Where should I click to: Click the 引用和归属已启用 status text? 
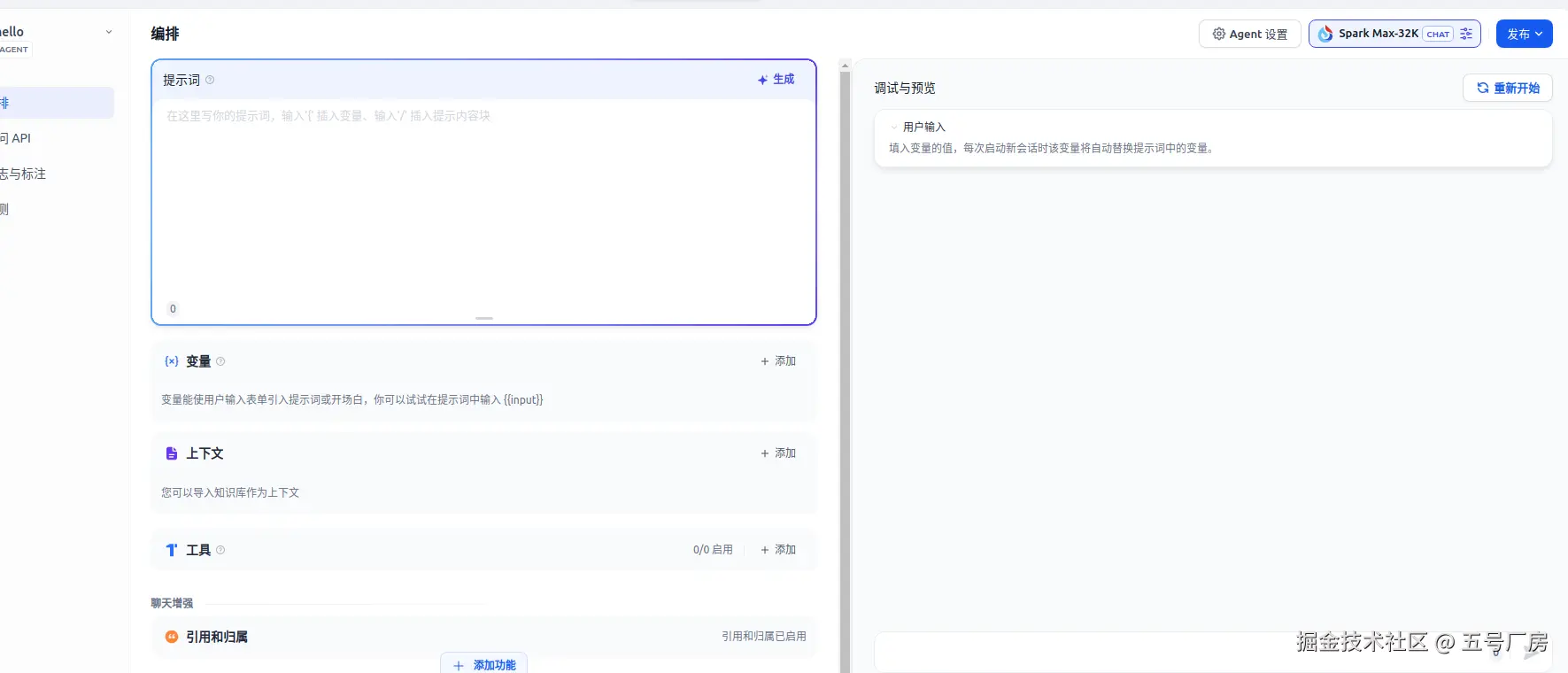(764, 637)
